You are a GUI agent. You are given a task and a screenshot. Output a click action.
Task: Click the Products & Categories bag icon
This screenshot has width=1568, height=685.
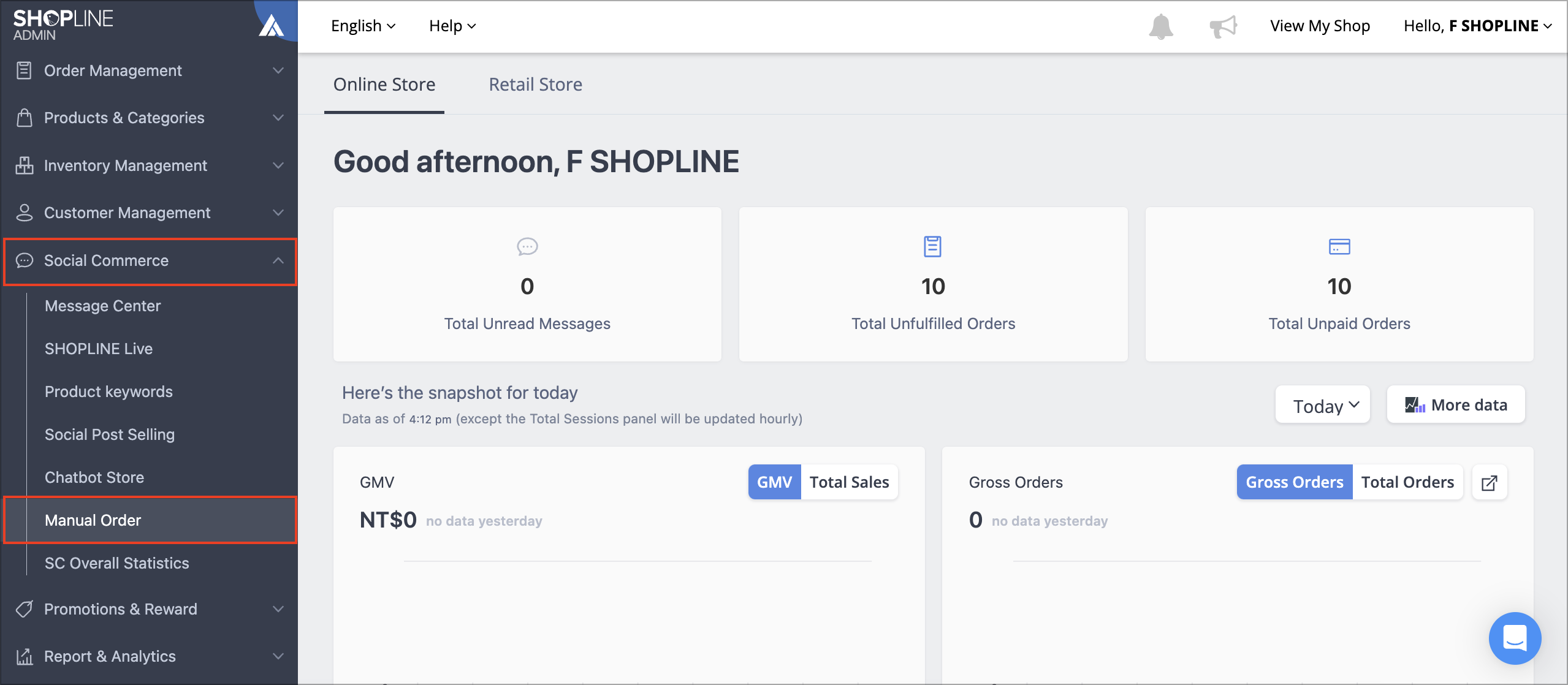pyautogui.click(x=24, y=118)
